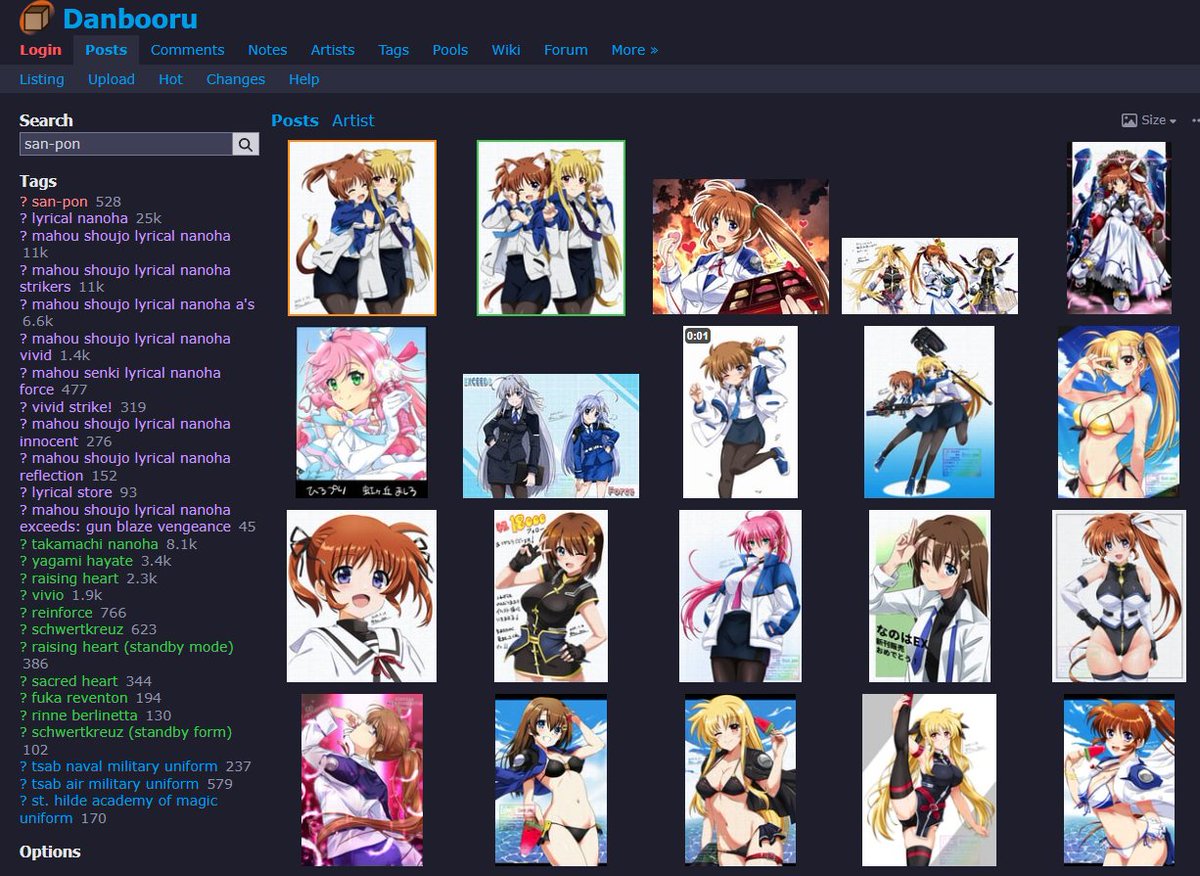Viewport: 1200px width, 876px height.
Task: Open the takamachi nanoha character tag
Action: 95,544
